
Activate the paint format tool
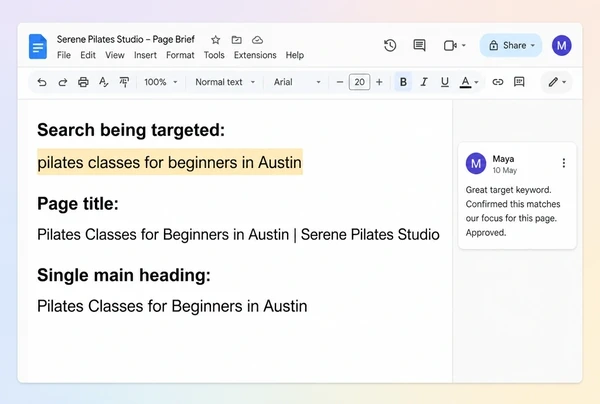point(124,82)
